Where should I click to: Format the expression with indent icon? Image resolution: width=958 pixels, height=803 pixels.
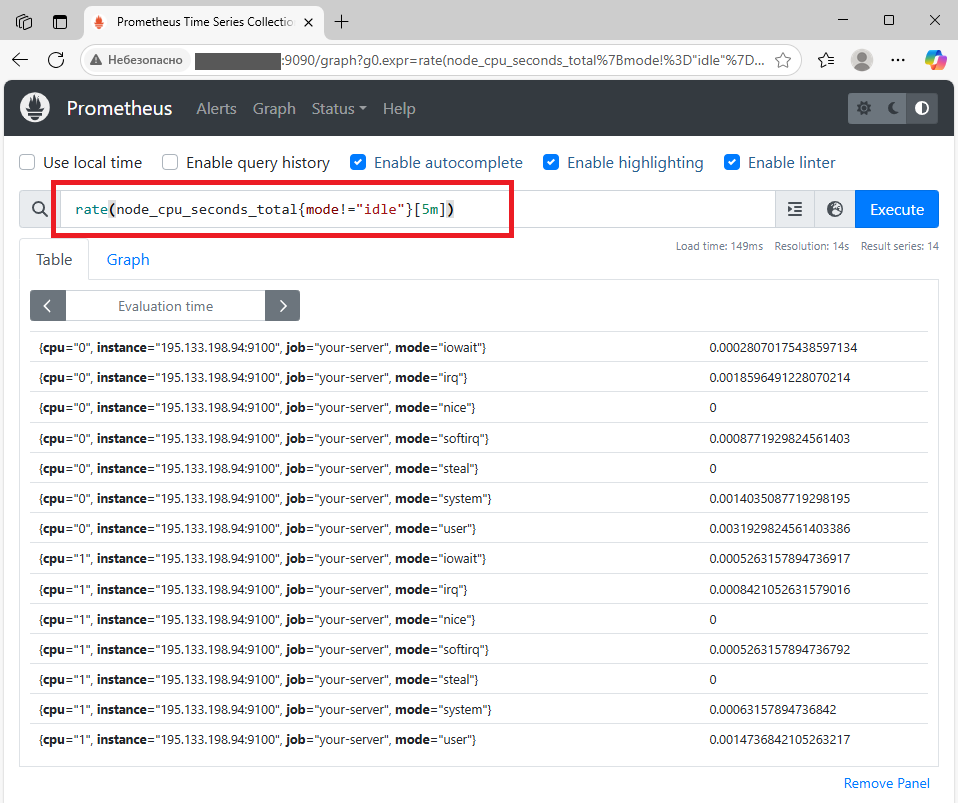coord(795,209)
